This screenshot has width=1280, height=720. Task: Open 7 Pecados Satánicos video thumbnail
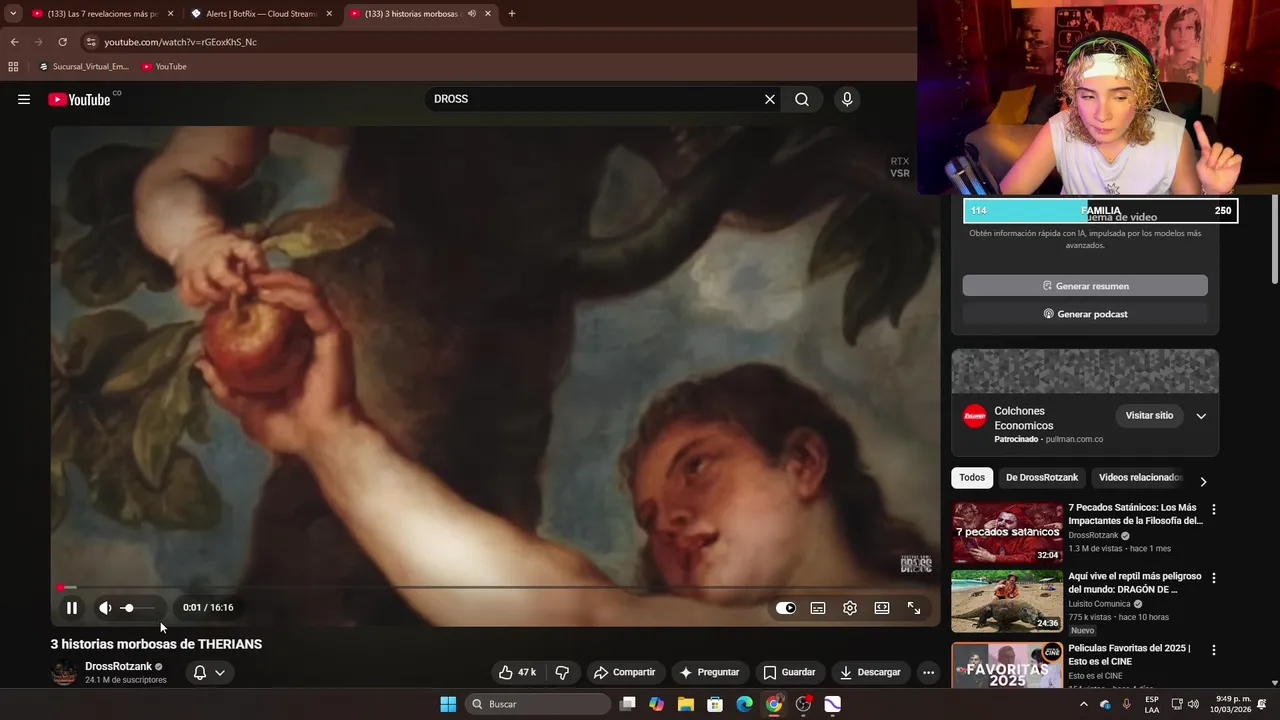pyautogui.click(x=1007, y=533)
